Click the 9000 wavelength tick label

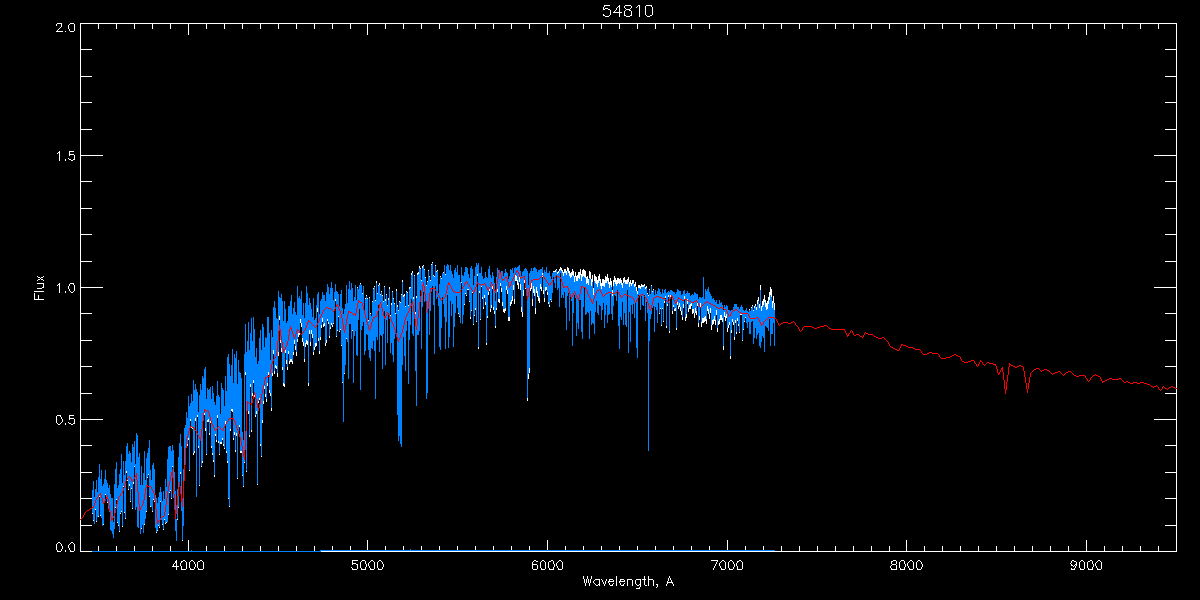tap(1086, 564)
